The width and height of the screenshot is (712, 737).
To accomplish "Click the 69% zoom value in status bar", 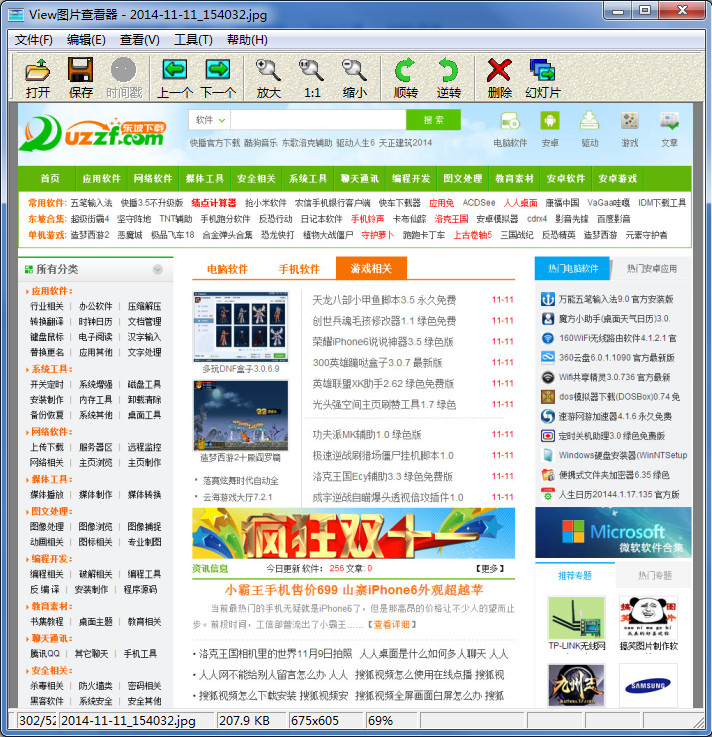I will (x=381, y=721).
